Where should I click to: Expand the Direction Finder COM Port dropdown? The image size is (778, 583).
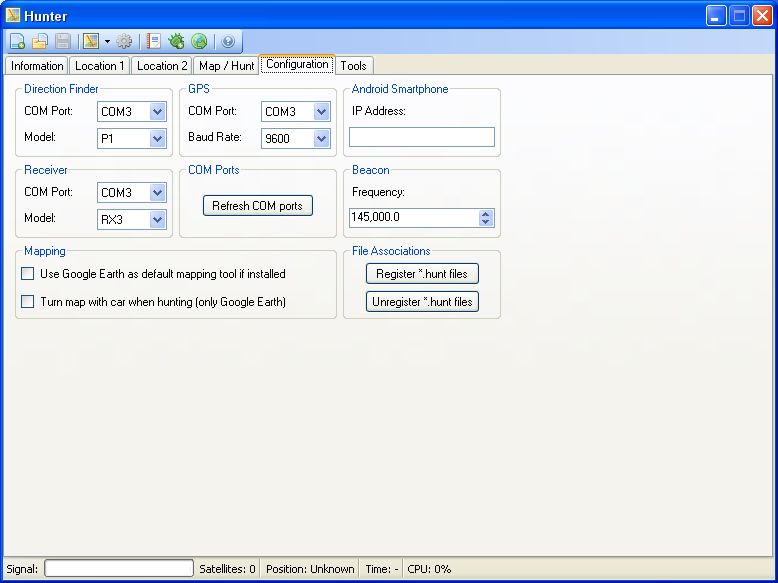point(157,112)
